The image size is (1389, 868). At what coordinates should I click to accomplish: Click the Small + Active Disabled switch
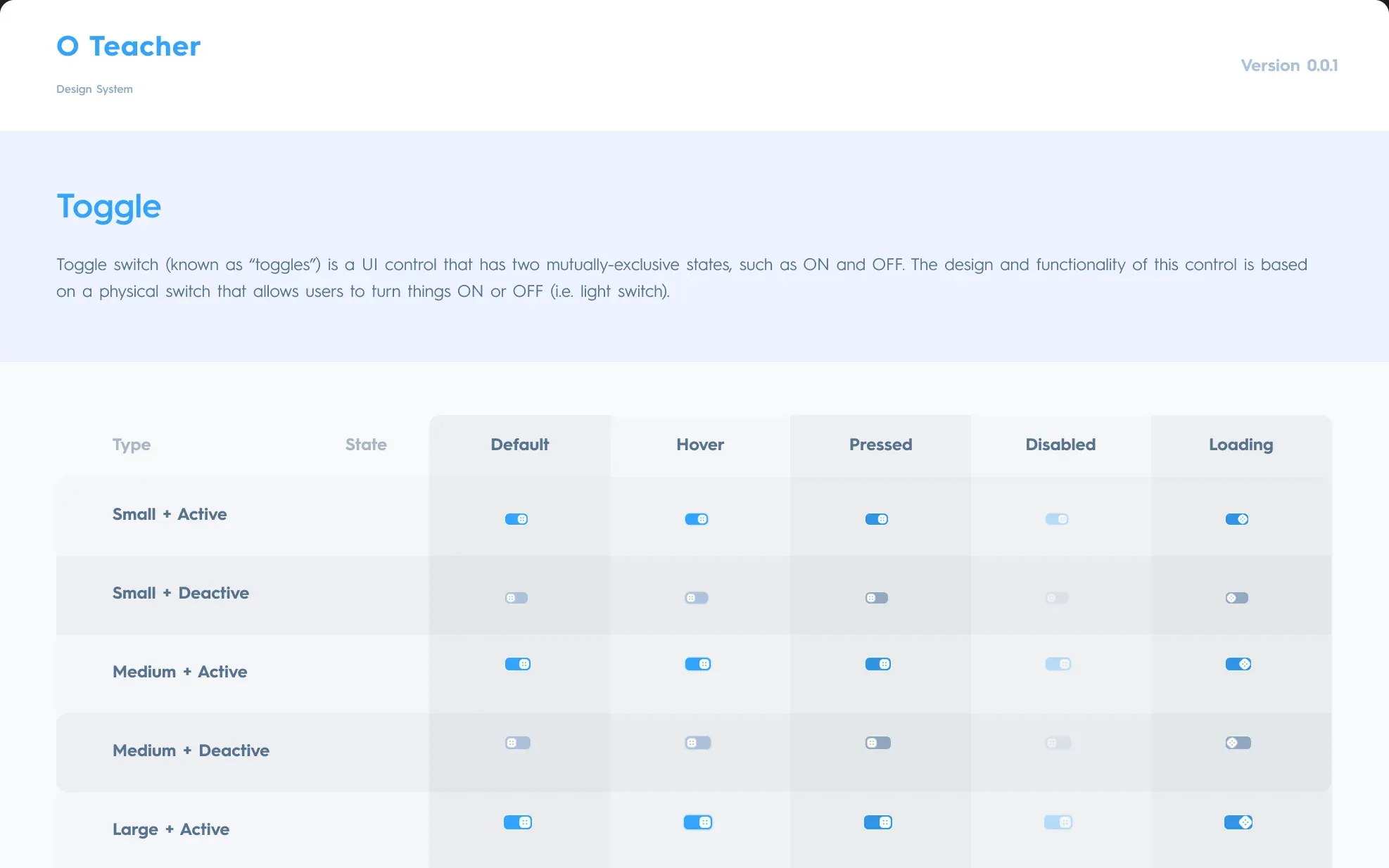[1057, 519]
